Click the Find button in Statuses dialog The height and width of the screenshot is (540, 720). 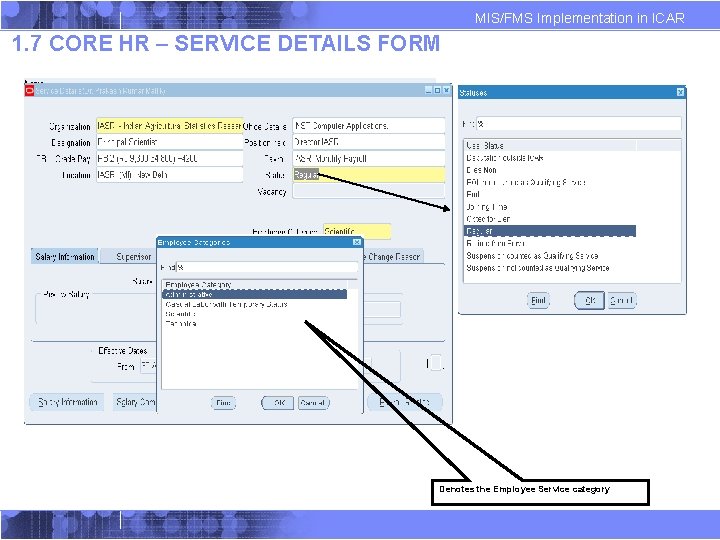[x=538, y=300]
